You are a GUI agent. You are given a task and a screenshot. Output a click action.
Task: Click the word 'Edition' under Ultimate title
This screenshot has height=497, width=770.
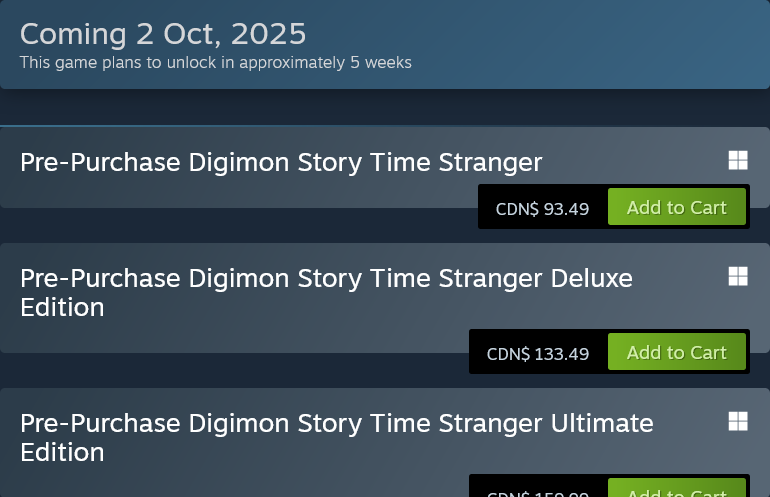point(62,452)
